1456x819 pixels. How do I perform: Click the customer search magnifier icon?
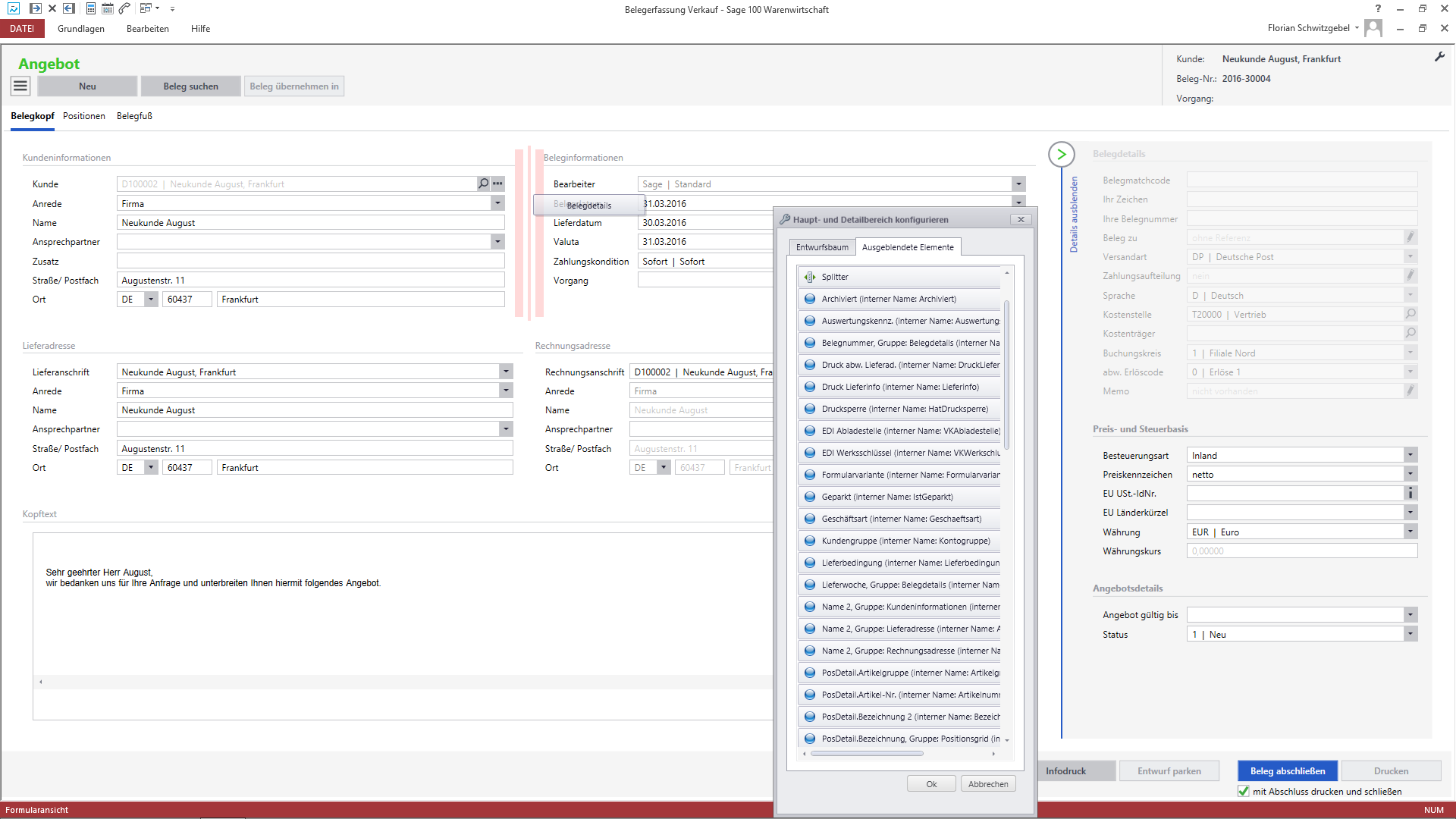click(483, 184)
